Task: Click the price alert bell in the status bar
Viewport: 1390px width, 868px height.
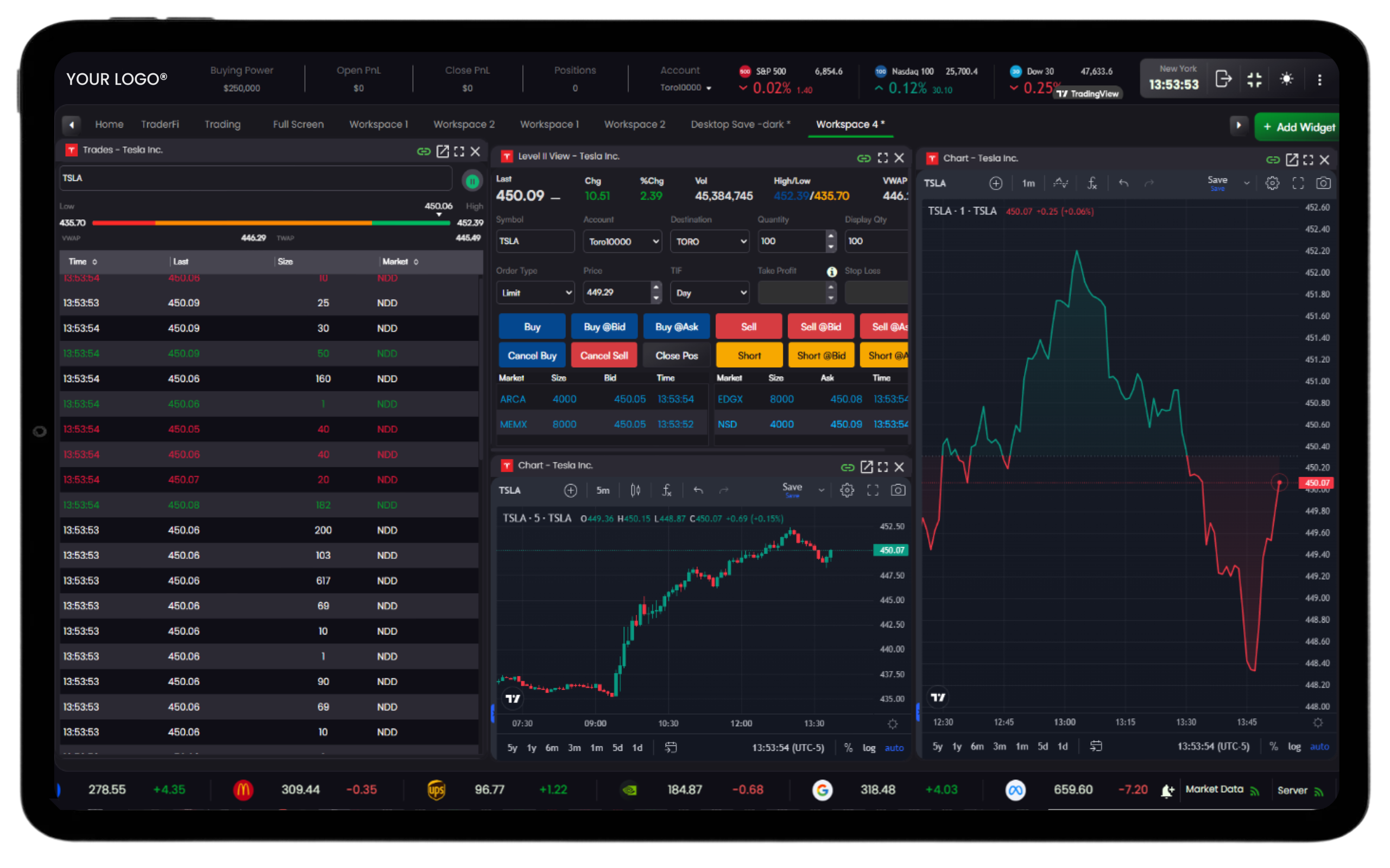Action: click(1167, 791)
